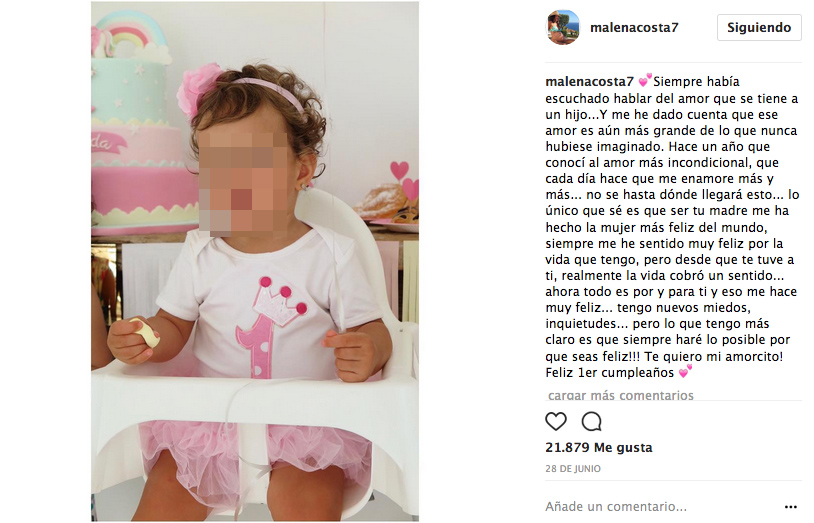Viewport: 814px width, 523px height.
Task: Open the comment bubble icon
Action: click(591, 421)
